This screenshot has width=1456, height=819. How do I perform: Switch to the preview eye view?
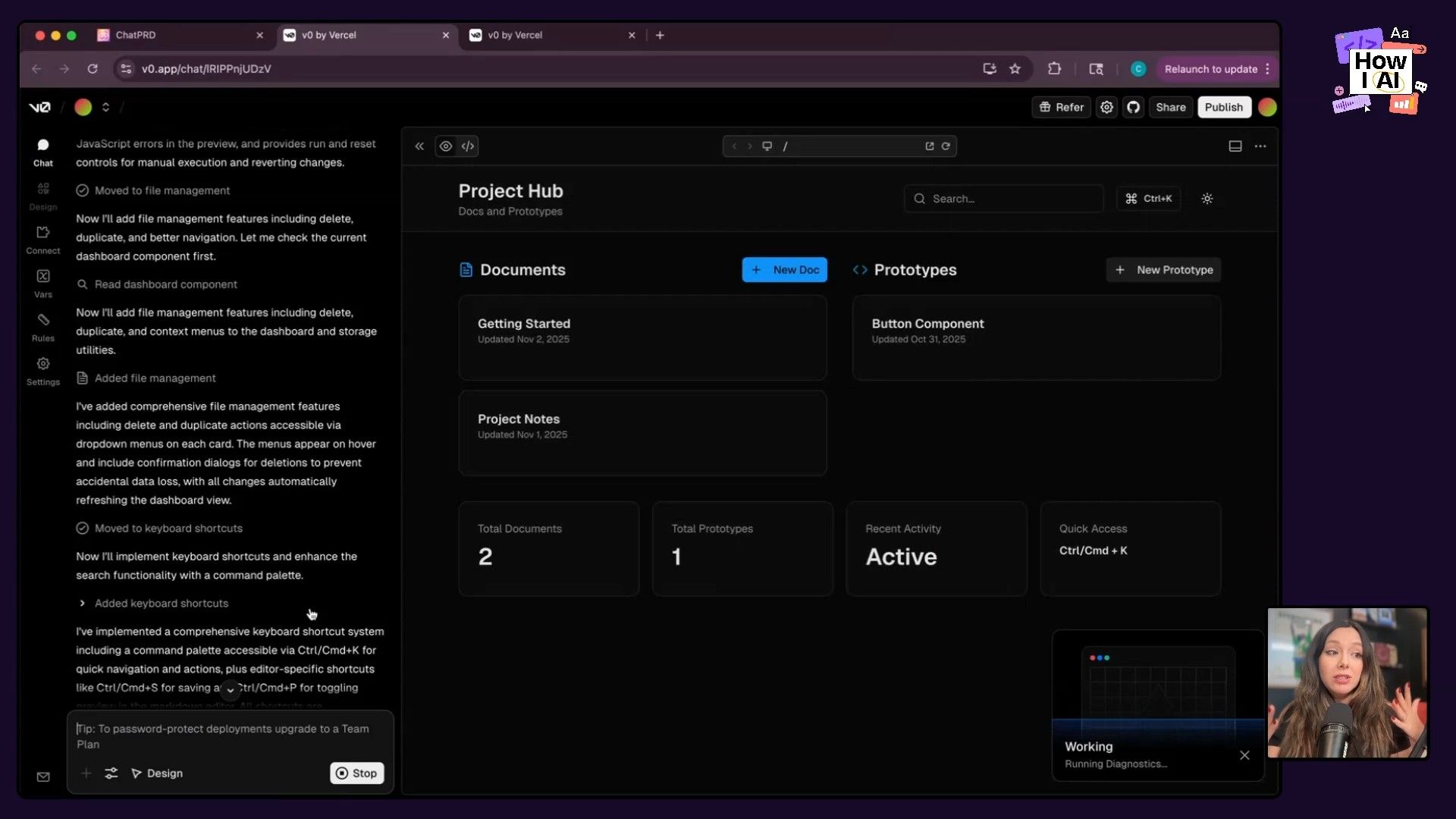pos(446,146)
